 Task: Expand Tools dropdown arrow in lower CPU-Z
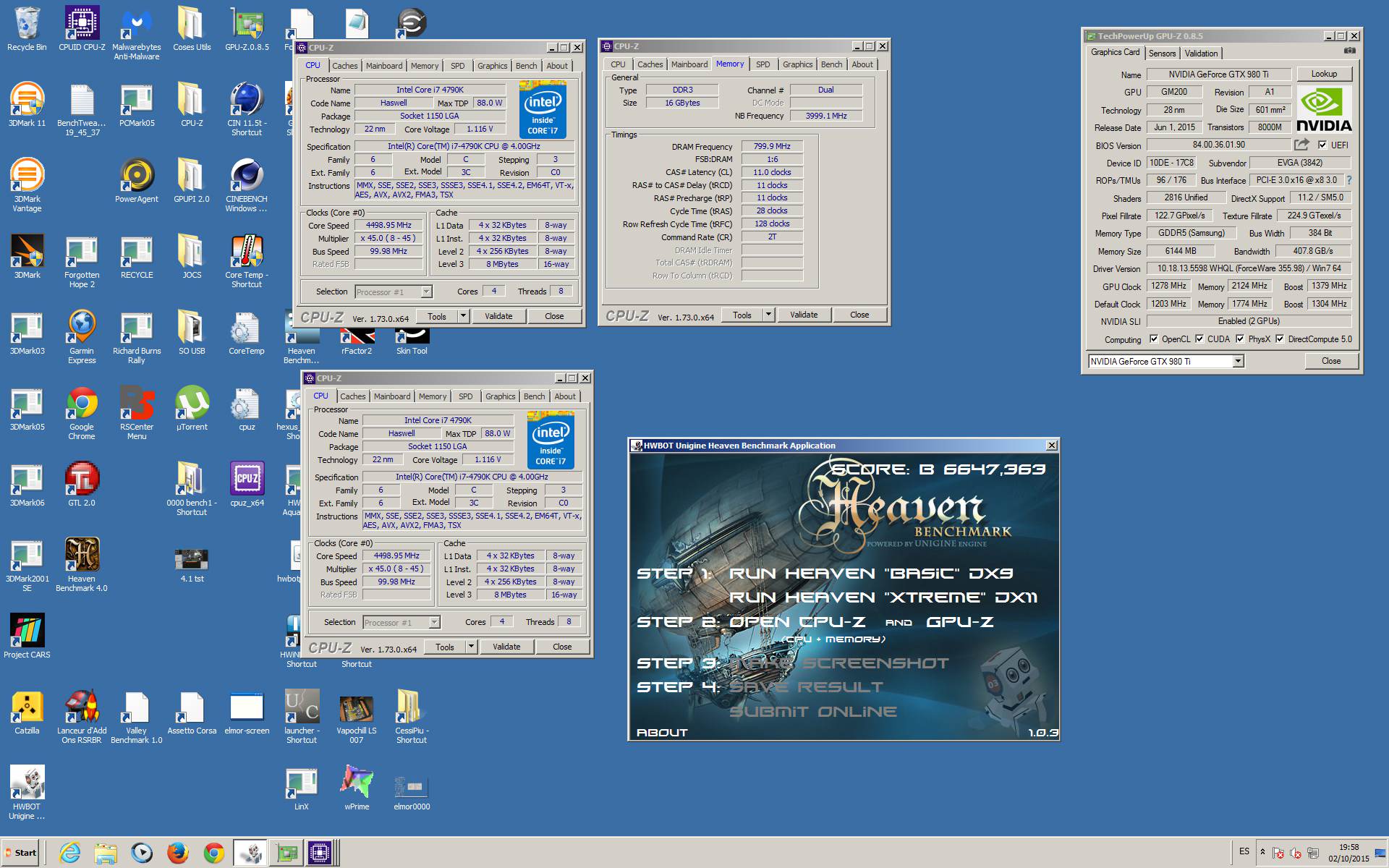tap(472, 647)
